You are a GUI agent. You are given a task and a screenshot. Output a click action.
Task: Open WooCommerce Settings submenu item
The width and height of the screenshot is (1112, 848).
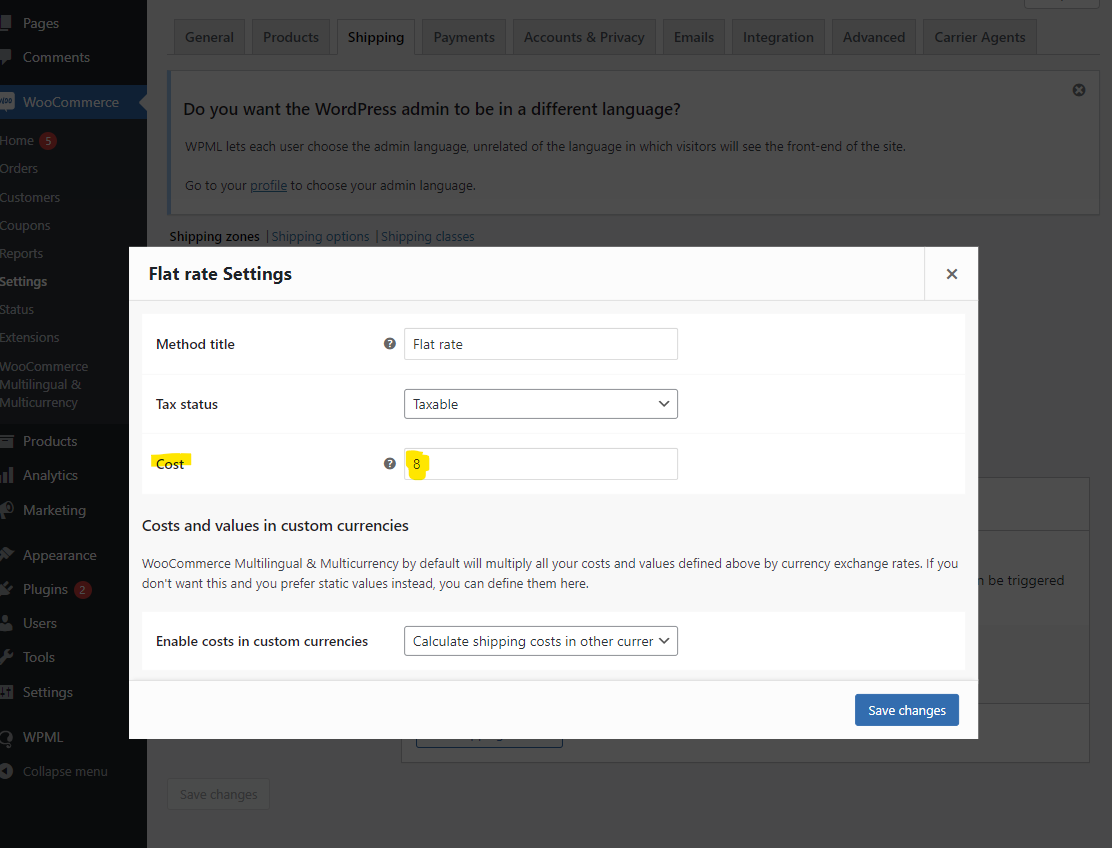click(23, 281)
